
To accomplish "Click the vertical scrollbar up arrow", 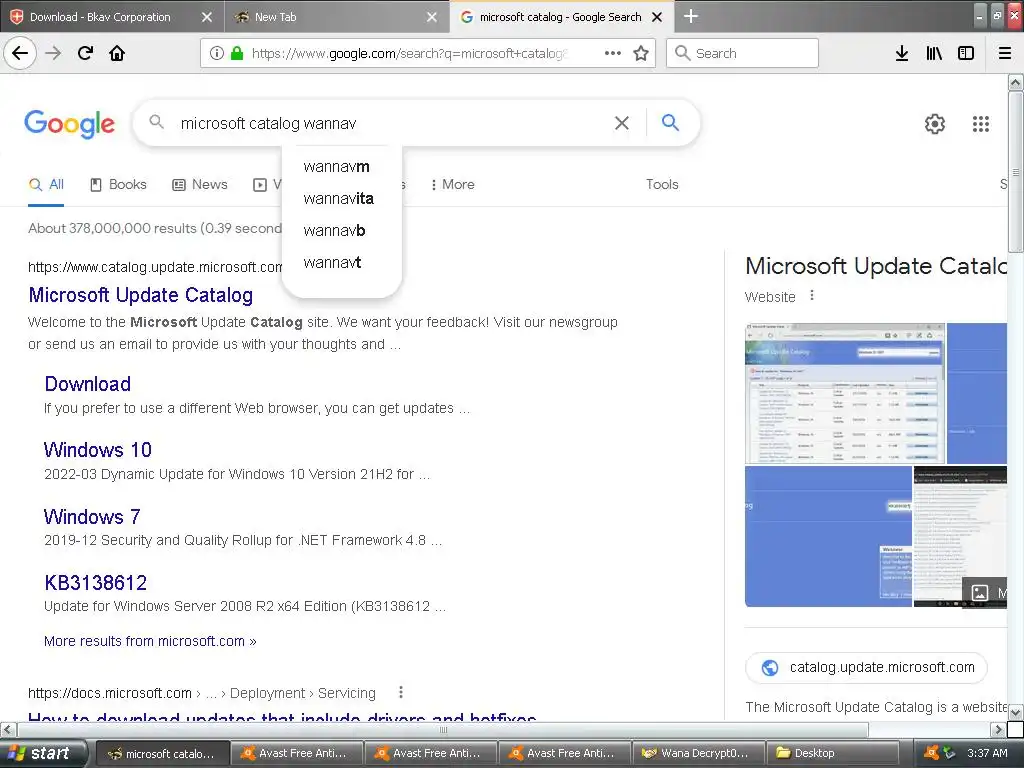I will pos(1015,82).
